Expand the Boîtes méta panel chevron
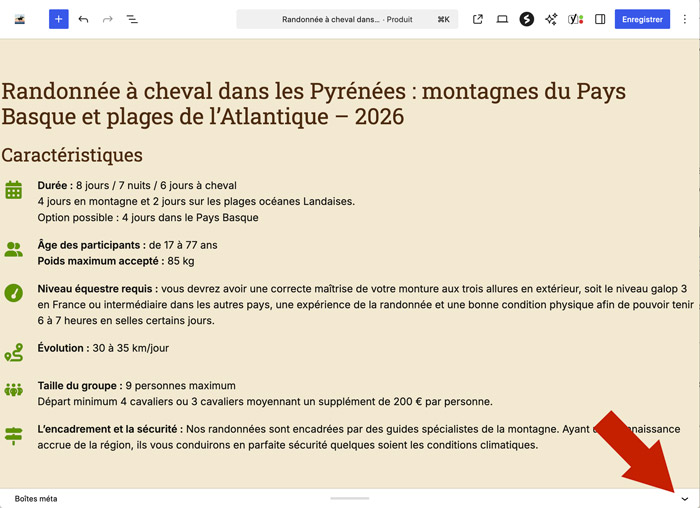 [x=684, y=499]
